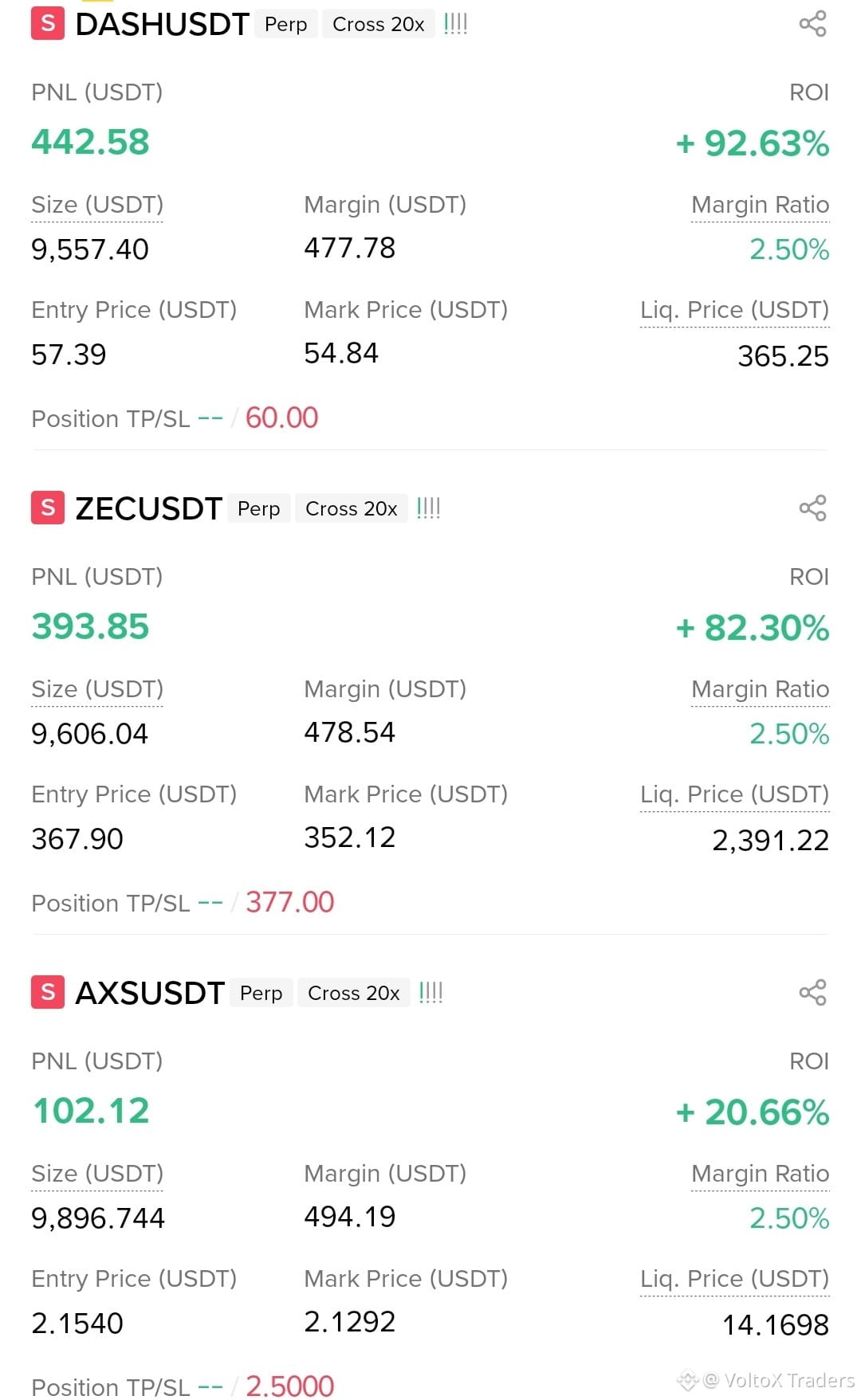This screenshot has width=861, height=1400.
Task: Tap the DASHUSDT short side badge
Action: (48, 24)
